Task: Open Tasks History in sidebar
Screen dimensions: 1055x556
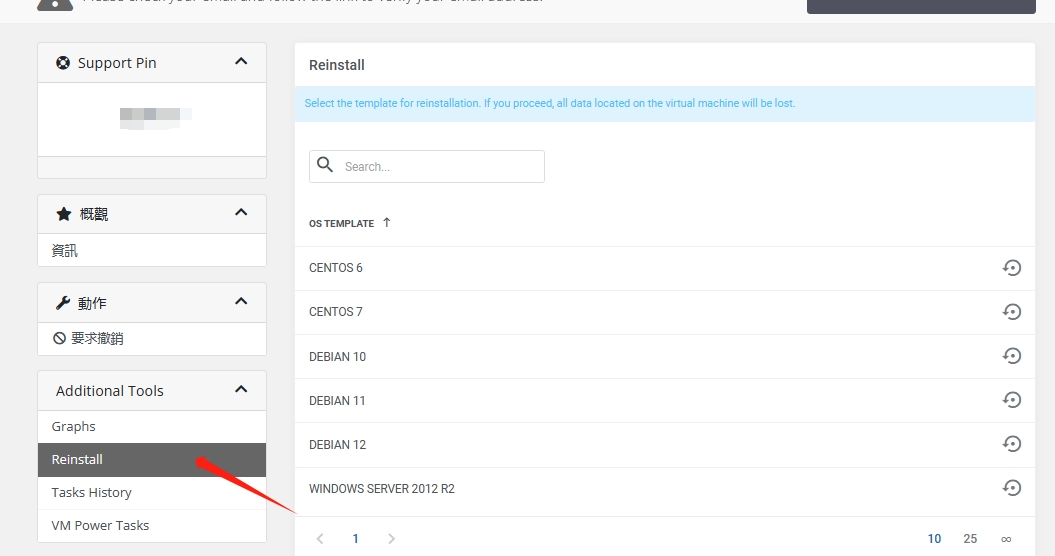Action: (x=92, y=492)
